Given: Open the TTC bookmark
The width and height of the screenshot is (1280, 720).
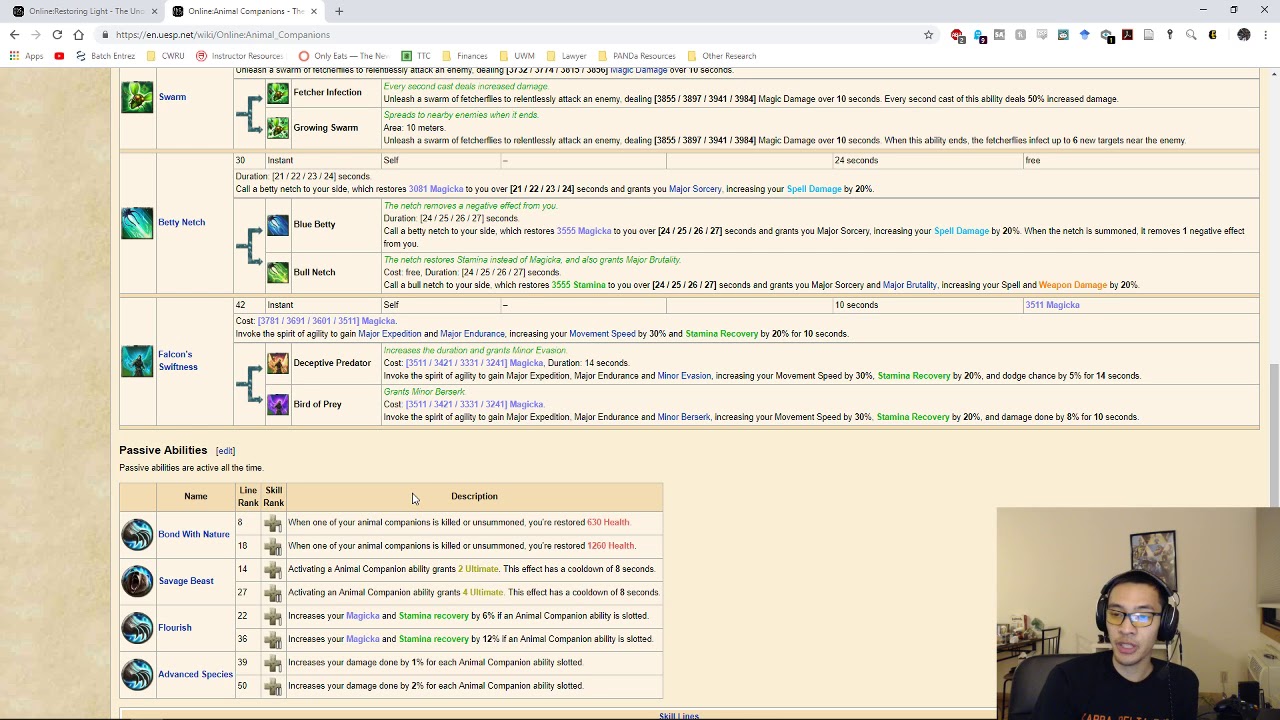Looking at the screenshot, I should (x=416, y=56).
